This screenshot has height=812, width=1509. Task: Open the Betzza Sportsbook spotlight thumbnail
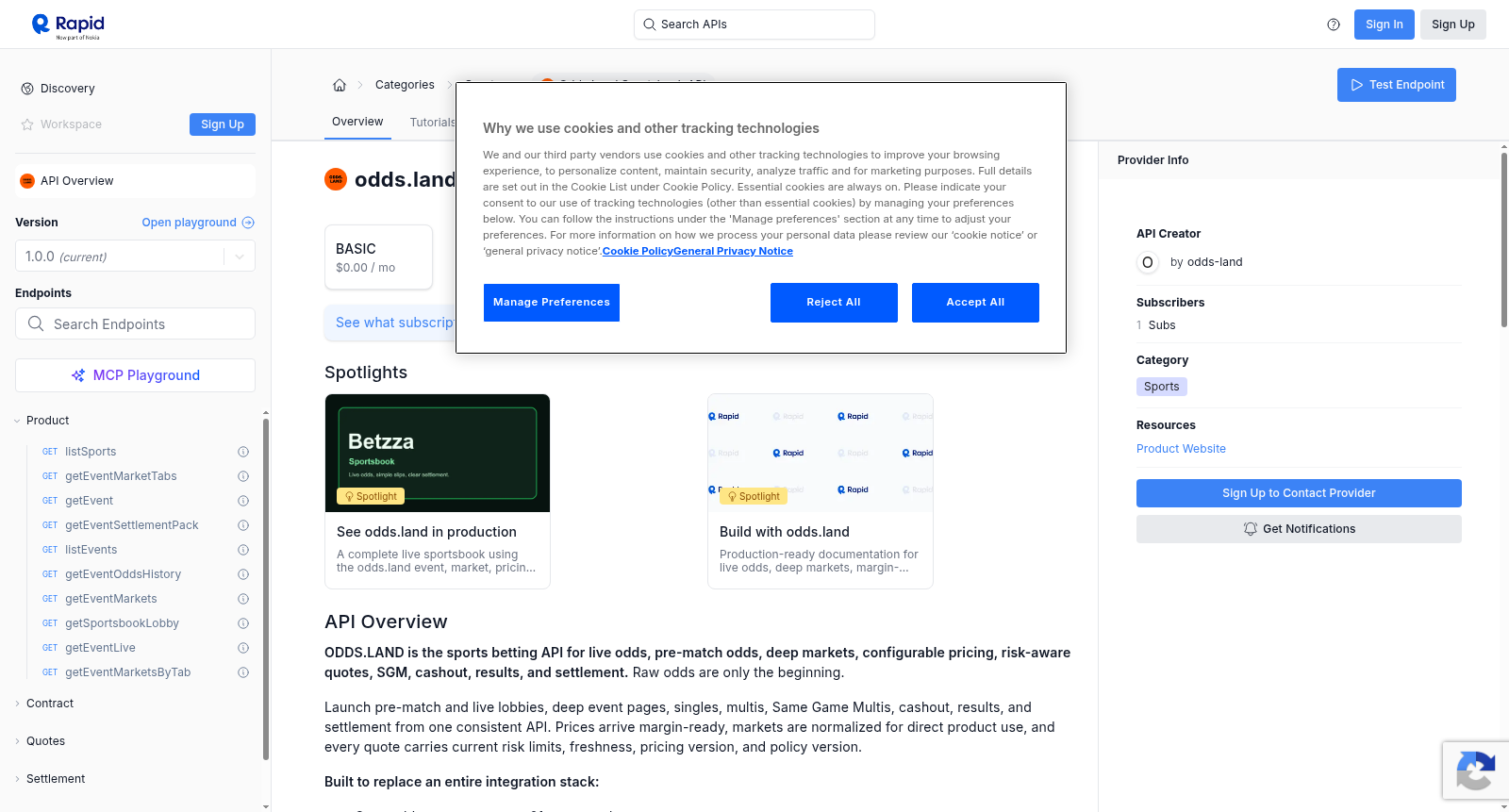438,453
